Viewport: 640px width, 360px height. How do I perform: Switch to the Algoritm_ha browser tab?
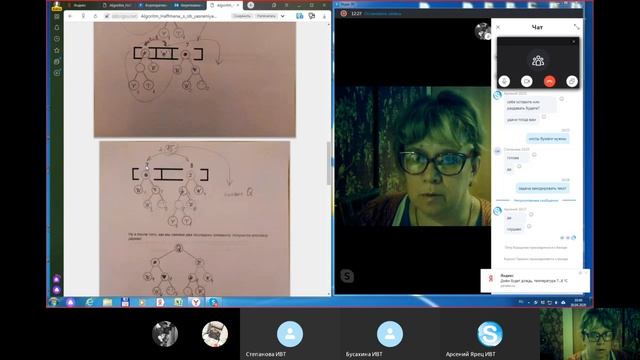(x=117, y=5)
